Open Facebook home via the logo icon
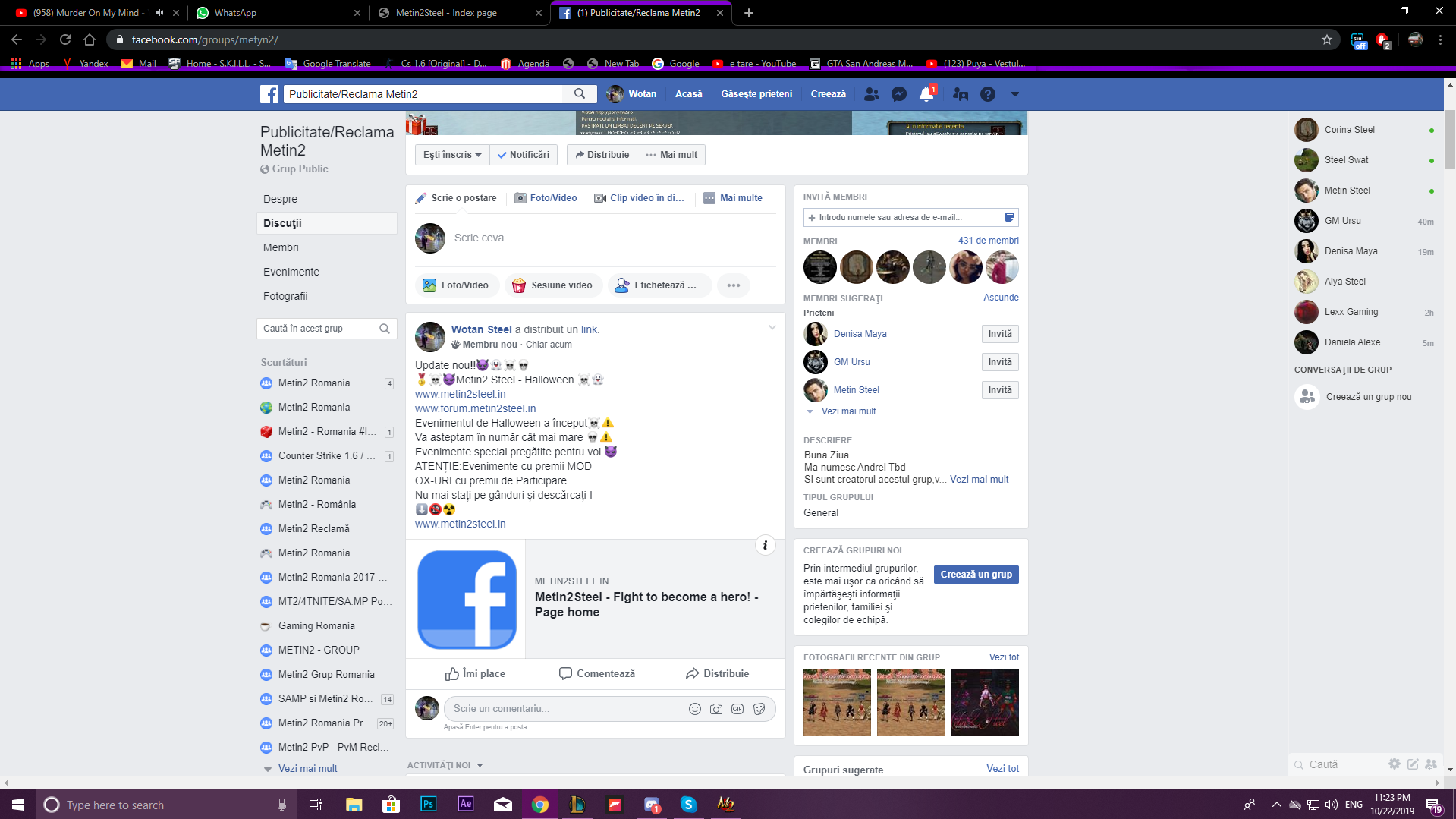Image resolution: width=1456 pixels, height=819 pixels. [269, 94]
